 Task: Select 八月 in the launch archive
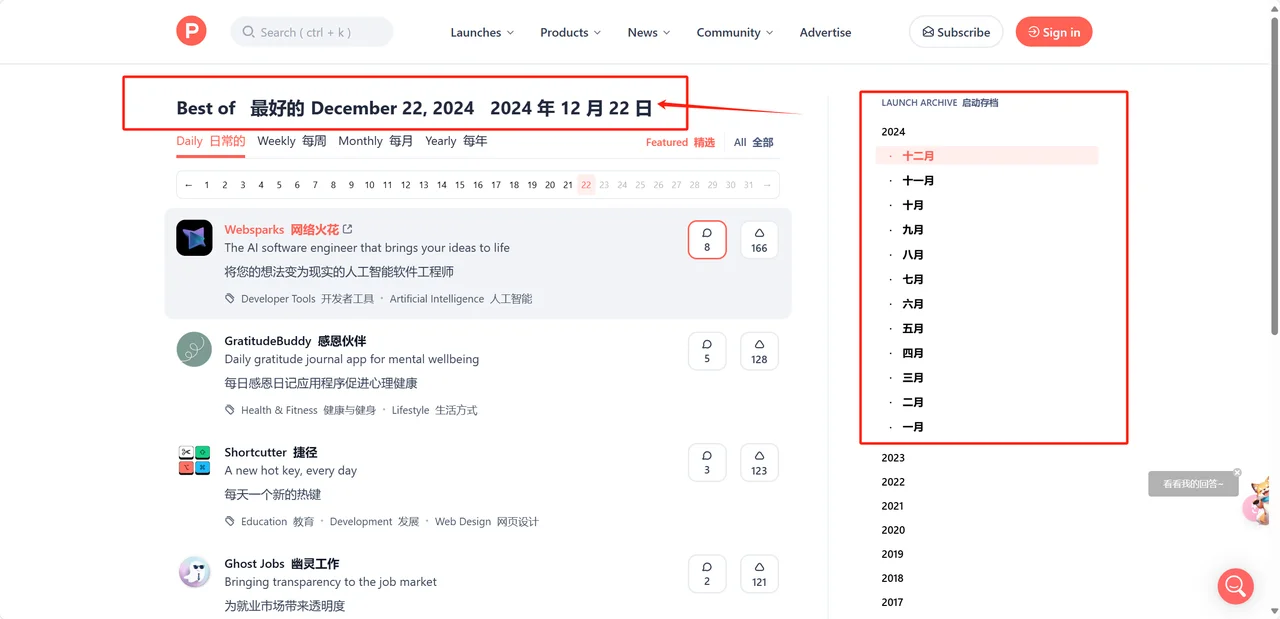click(x=913, y=255)
